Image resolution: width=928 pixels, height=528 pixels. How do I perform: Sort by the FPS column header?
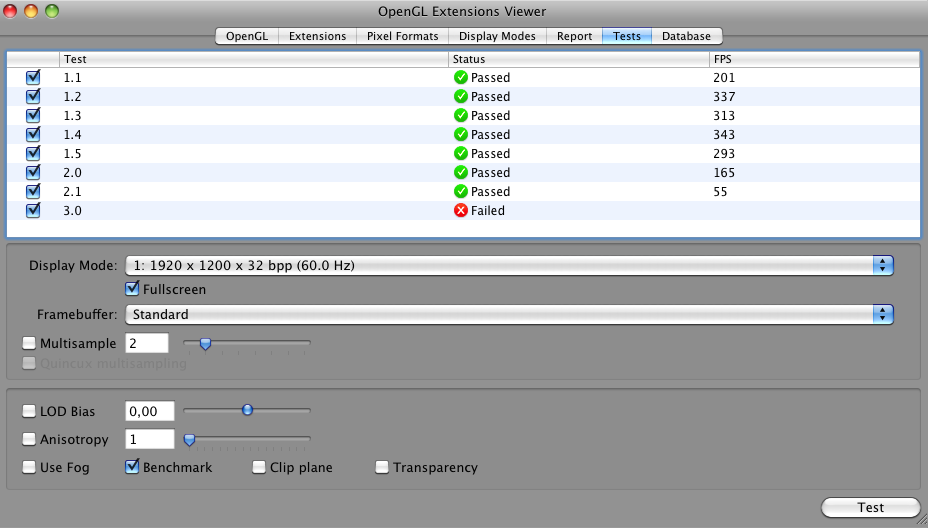coord(814,59)
